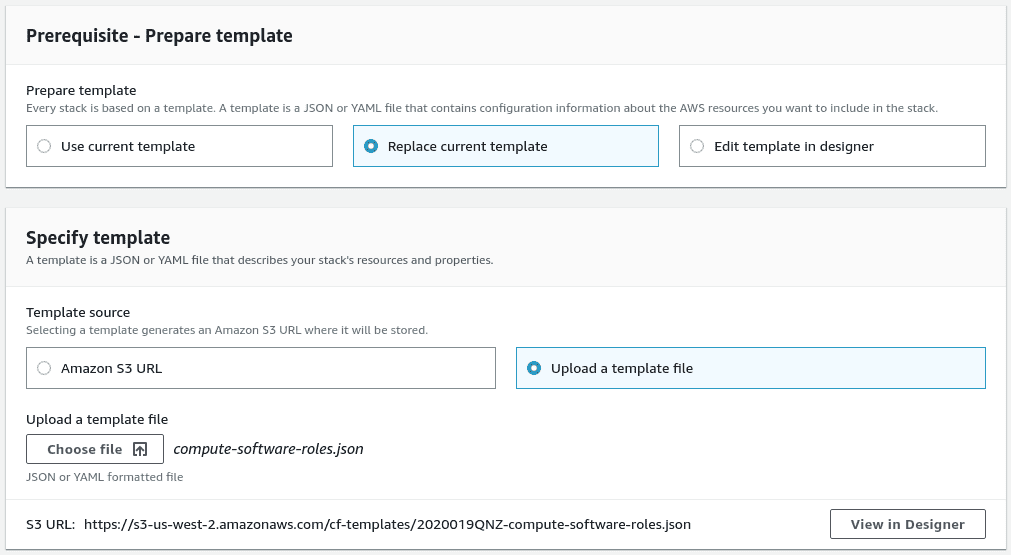Select the Replace current template radio button
Viewport: 1011px width, 555px height.
pos(371,146)
